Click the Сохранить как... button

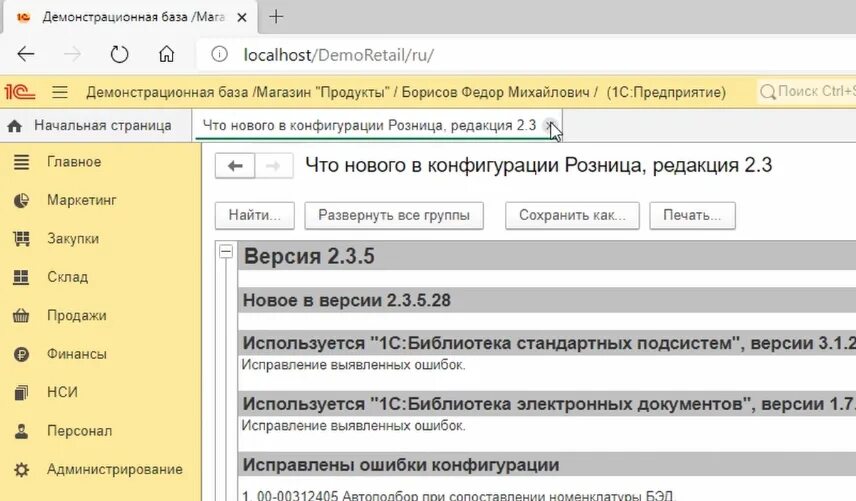coord(572,216)
